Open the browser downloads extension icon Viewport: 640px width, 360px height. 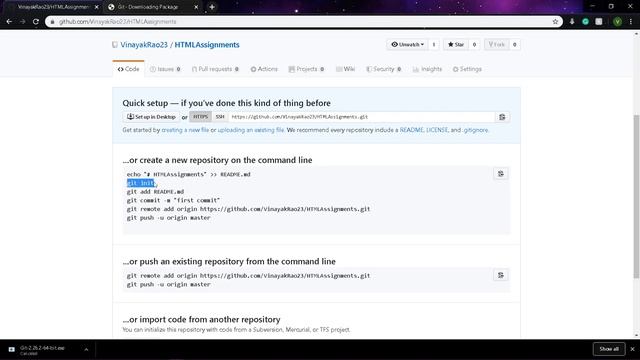point(572,22)
